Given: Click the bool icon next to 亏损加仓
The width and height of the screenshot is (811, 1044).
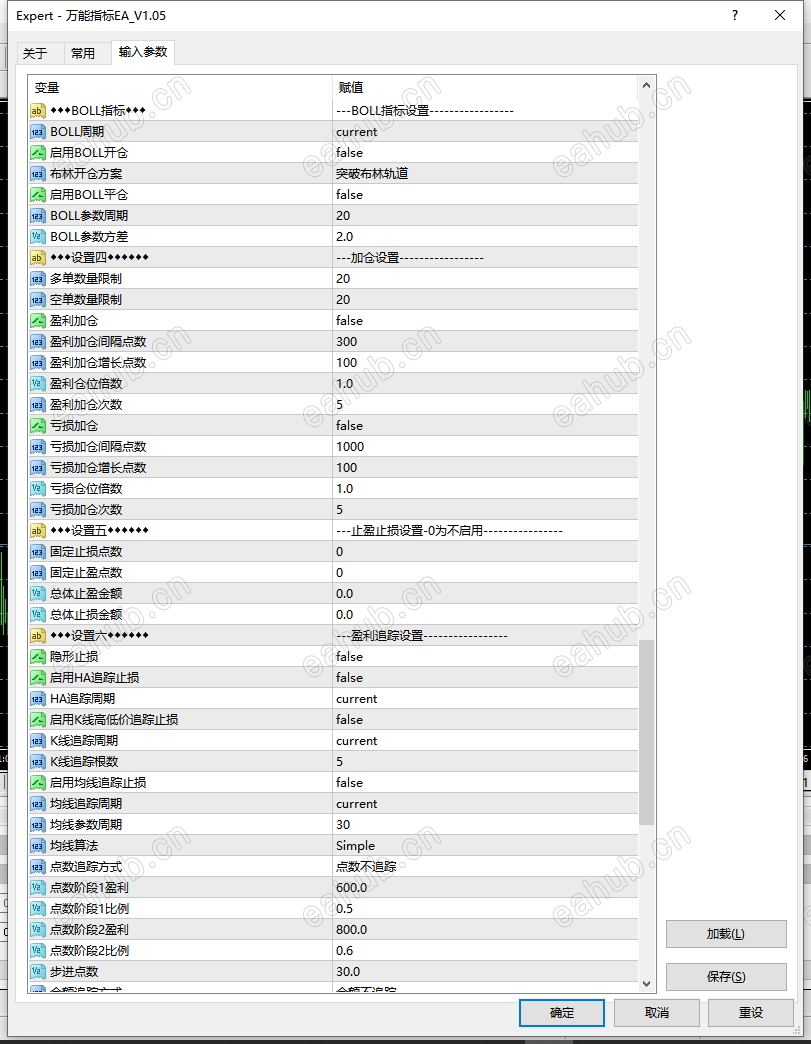Looking at the screenshot, I should (38, 425).
